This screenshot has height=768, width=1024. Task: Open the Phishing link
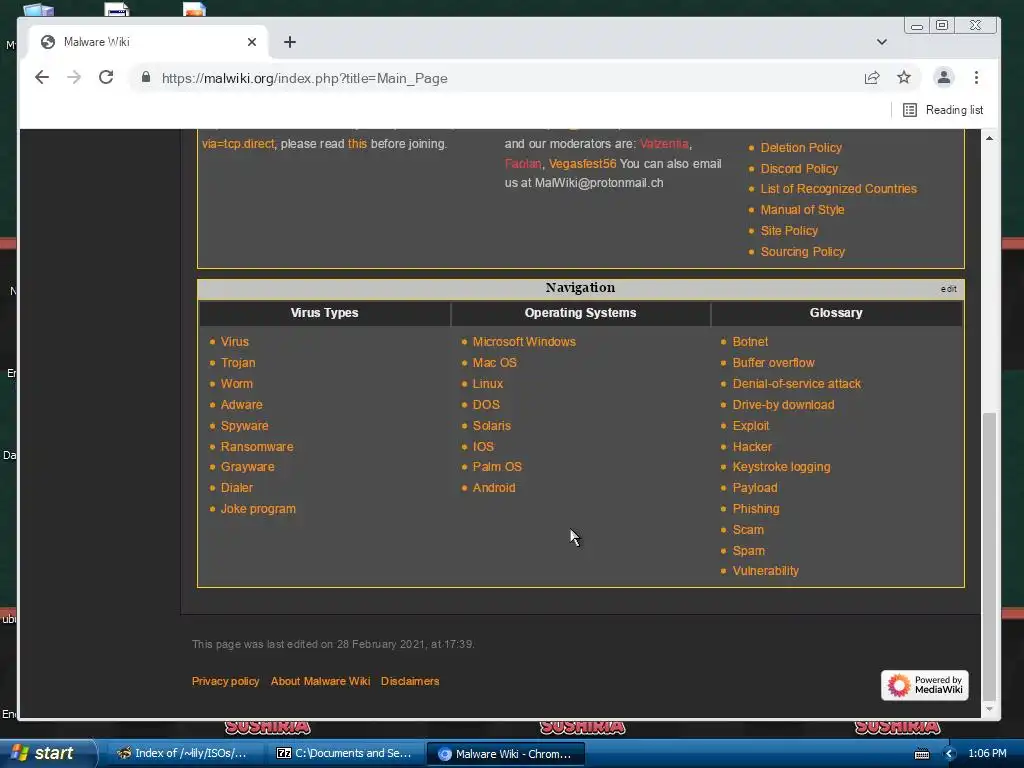click(756, 509)
